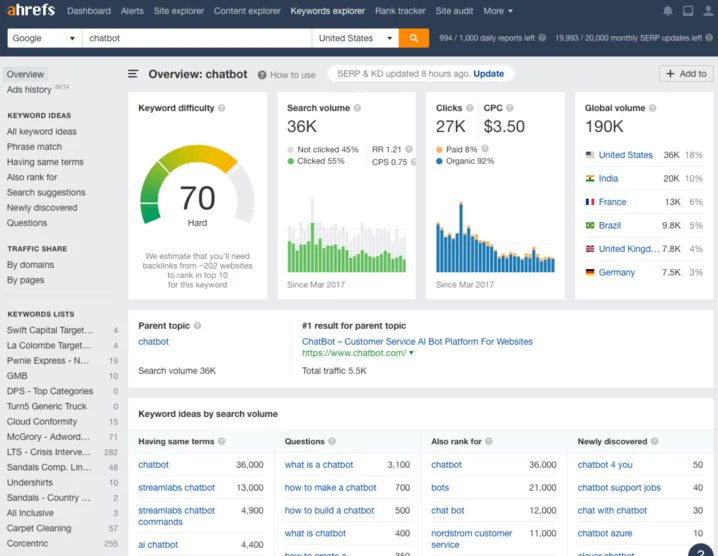Open Traffic share By domains
This screenshot has width=718, height=556.
(x=30, y=265)
